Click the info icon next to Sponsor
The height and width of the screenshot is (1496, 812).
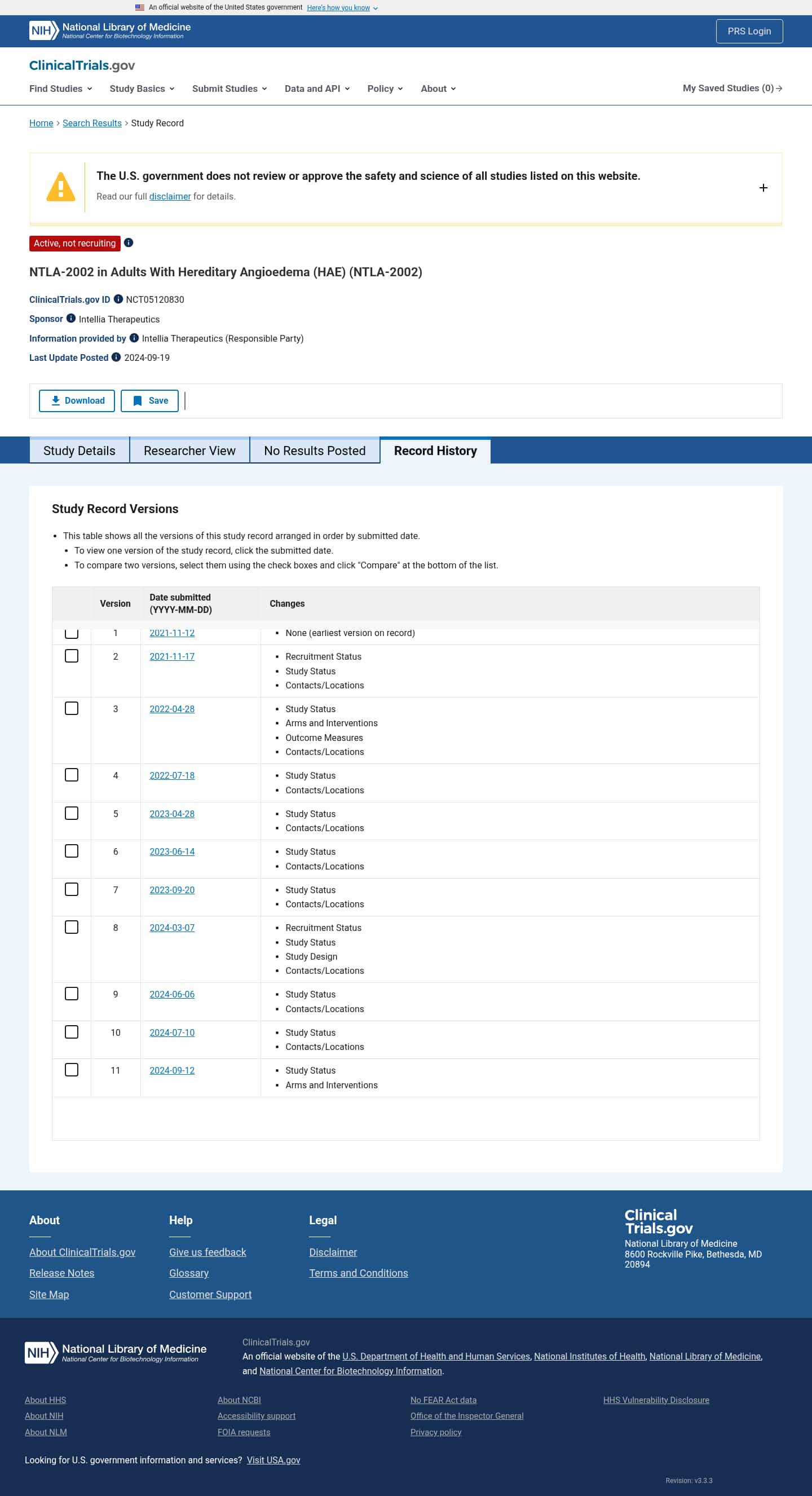pyautogui.click(x=71, y=318)
